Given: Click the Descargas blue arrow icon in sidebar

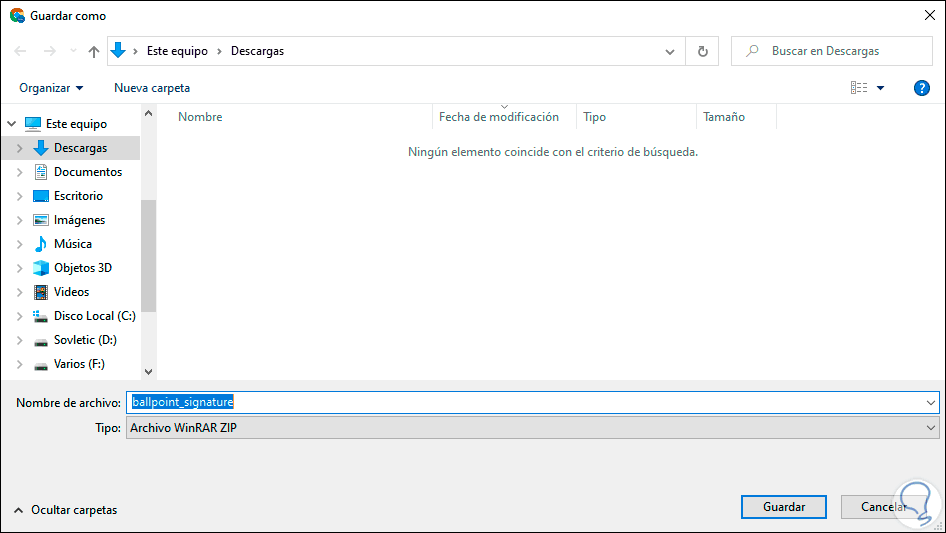Looking at the screenshot, I should 40,148.
